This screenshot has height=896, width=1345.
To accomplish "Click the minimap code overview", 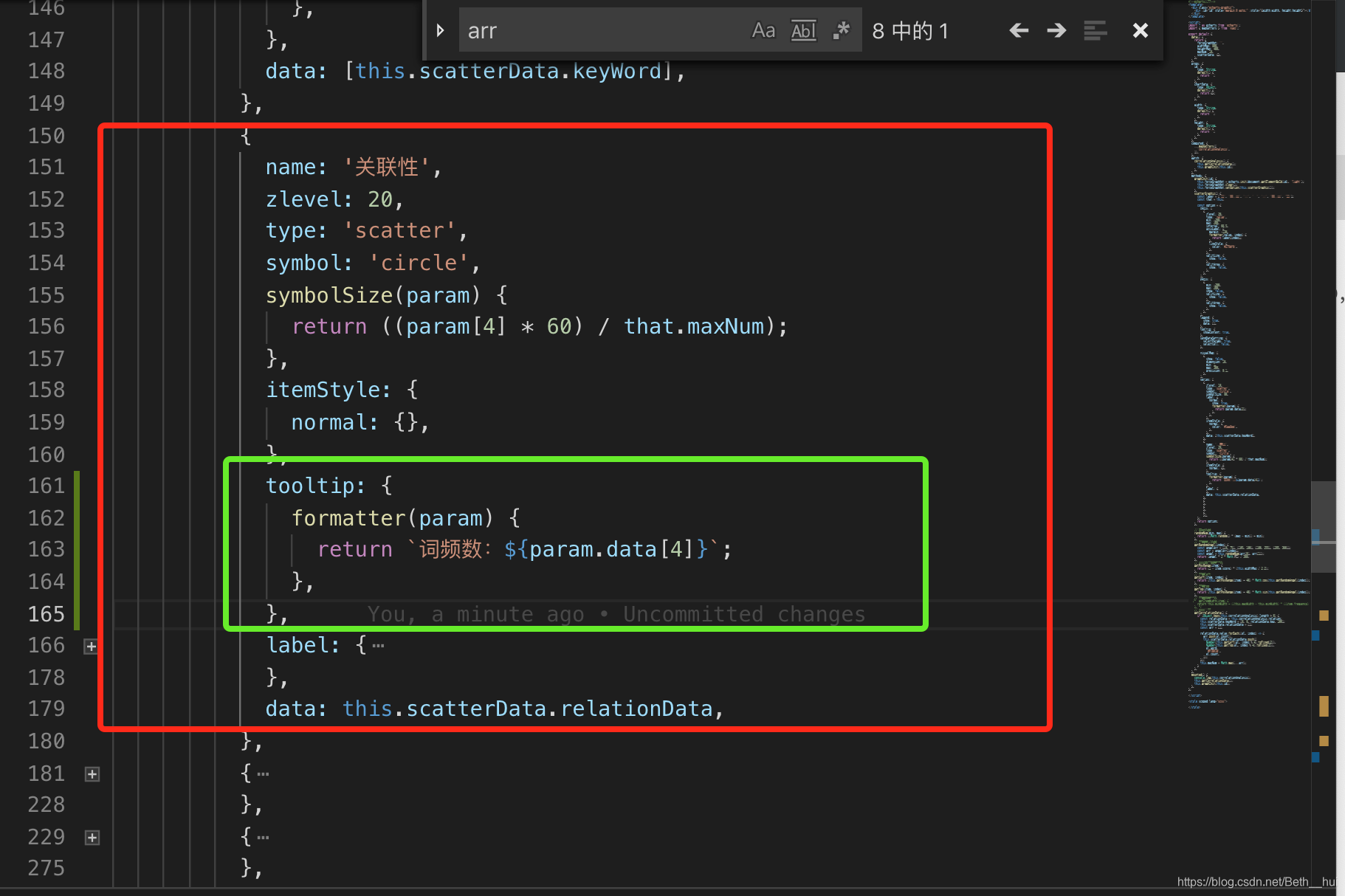I will (x=1248, y=354).
